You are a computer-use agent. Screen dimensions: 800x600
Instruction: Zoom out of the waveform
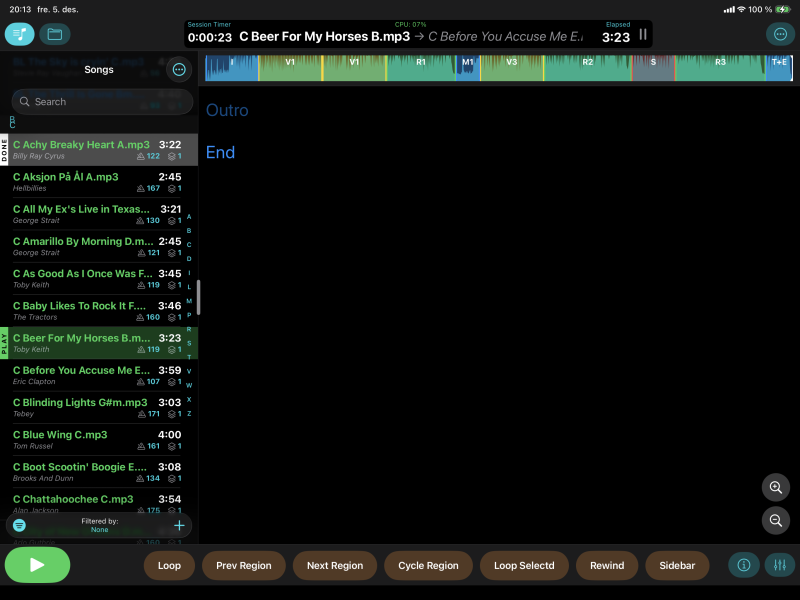[x=775, y=521]
